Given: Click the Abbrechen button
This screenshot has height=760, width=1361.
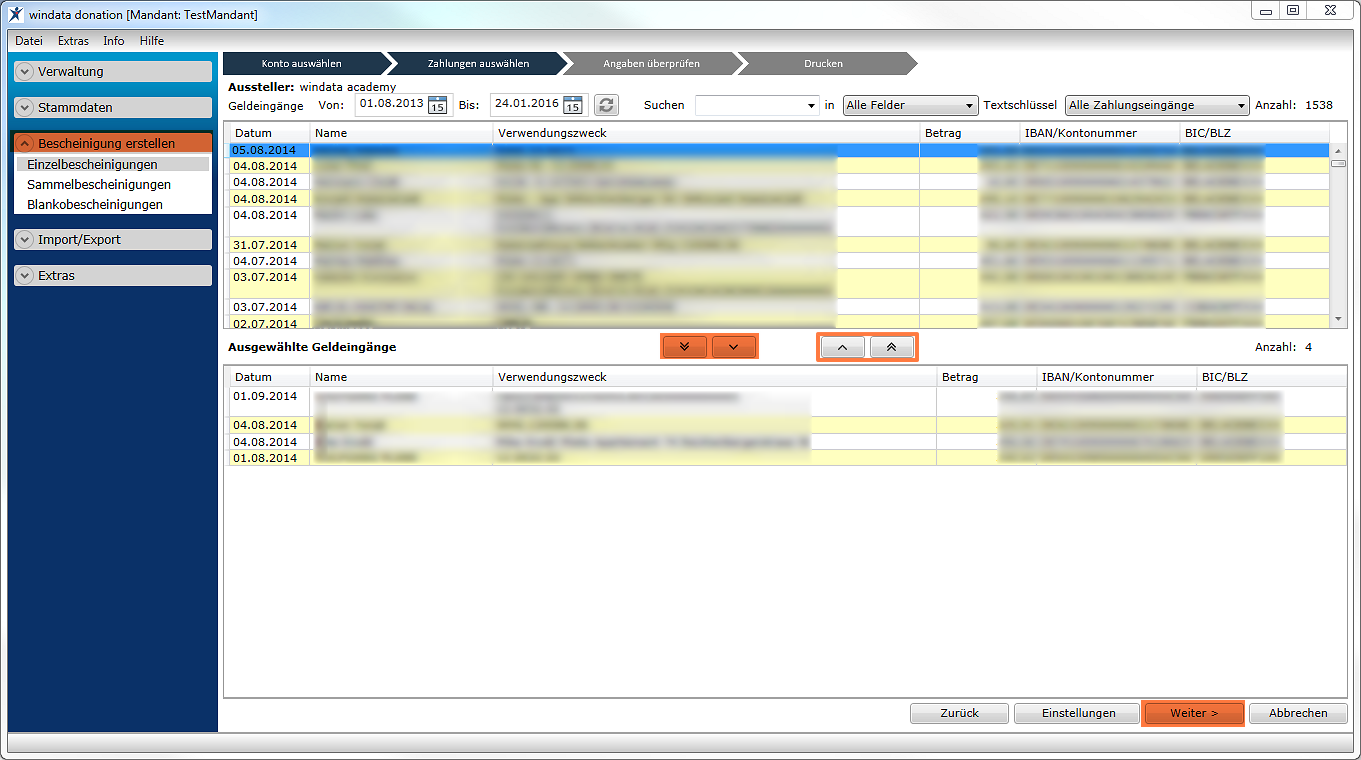Looking at the screenshot, I should click(1298, 713).
